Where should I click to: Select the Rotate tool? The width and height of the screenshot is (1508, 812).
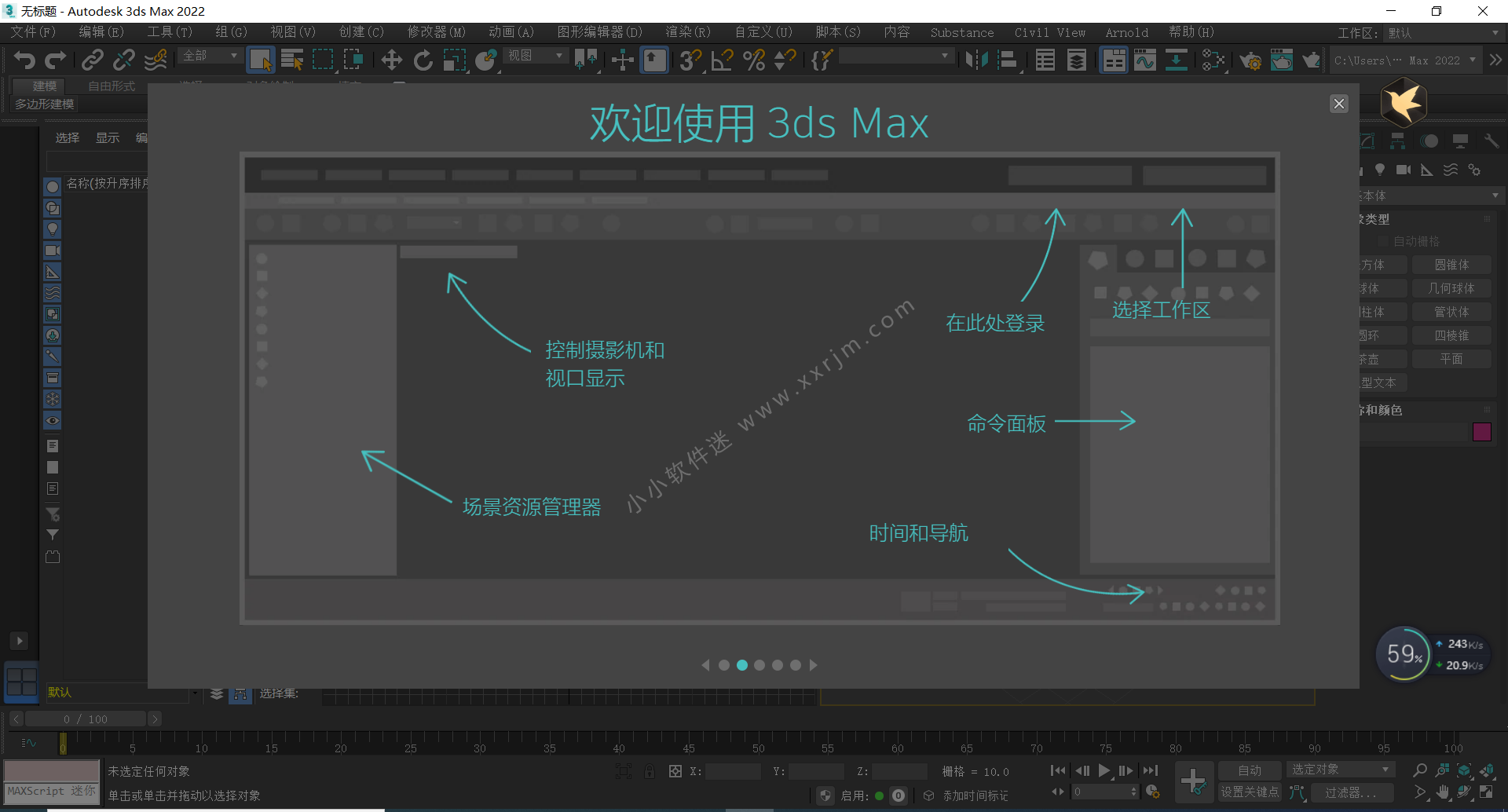click(x=423, y=60)
